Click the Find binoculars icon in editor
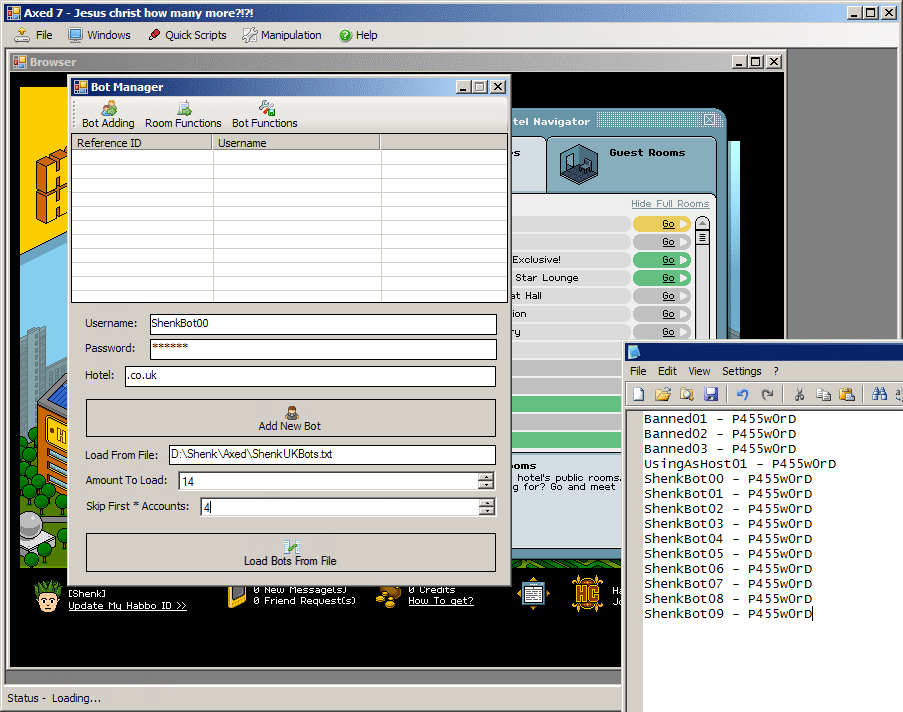 (879, 395)
